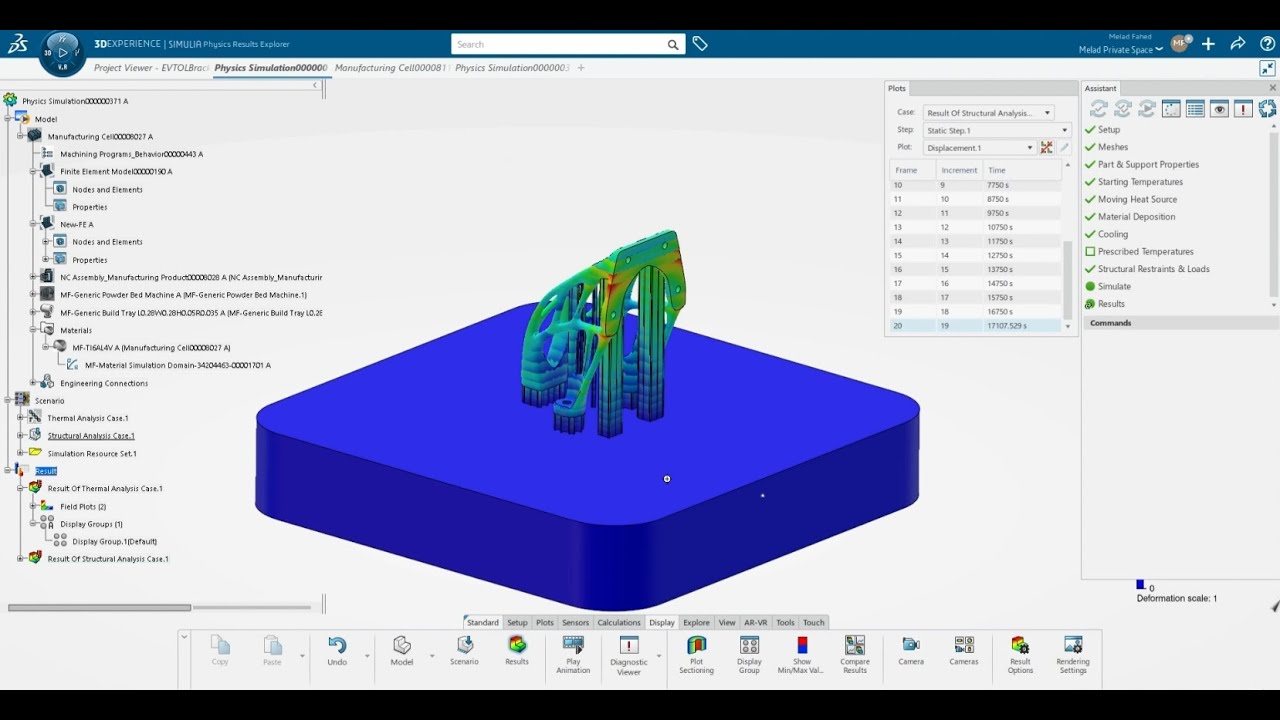Click the eye visibility icon in Assistant toolbar
This screenshot has height=720, width=1280.
click(x=1219, y=109)
